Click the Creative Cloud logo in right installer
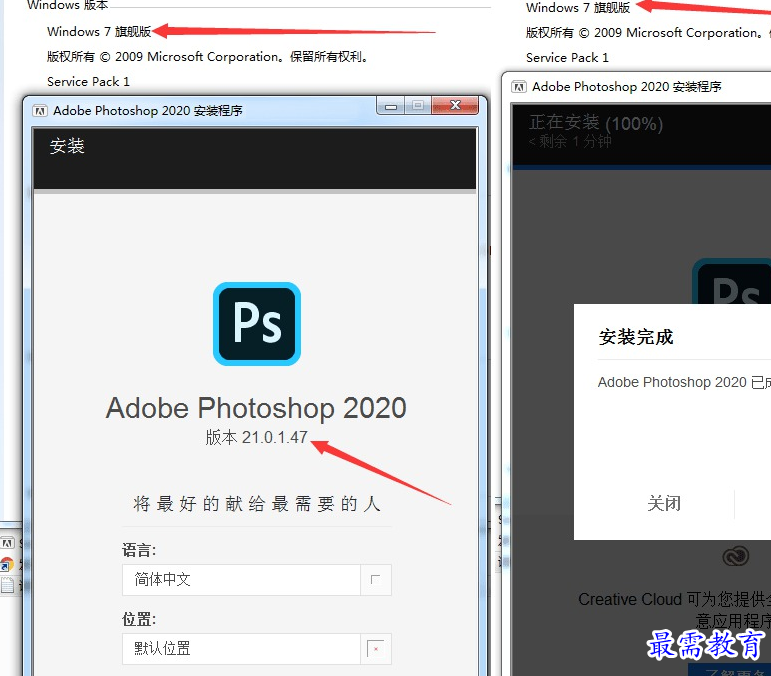 (736, 557)
